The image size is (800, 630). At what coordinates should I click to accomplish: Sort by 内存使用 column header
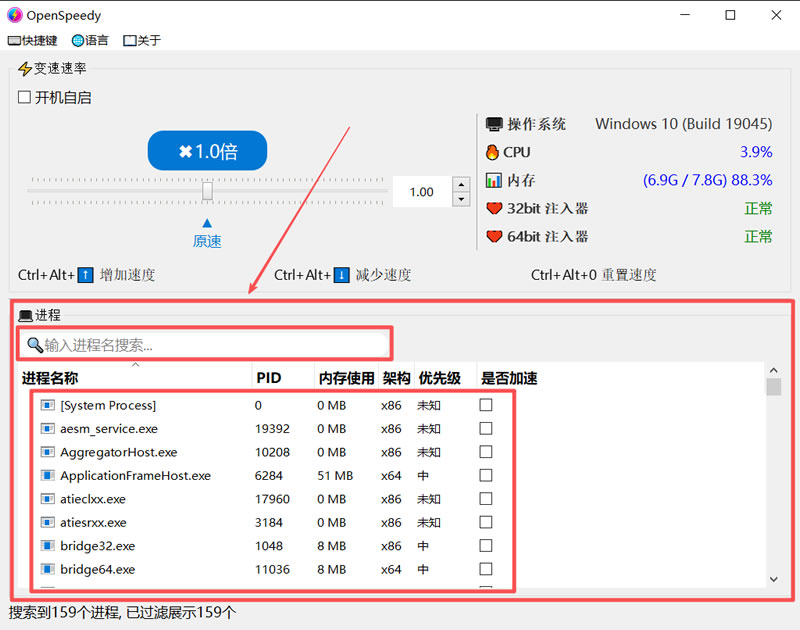[347, 378]
